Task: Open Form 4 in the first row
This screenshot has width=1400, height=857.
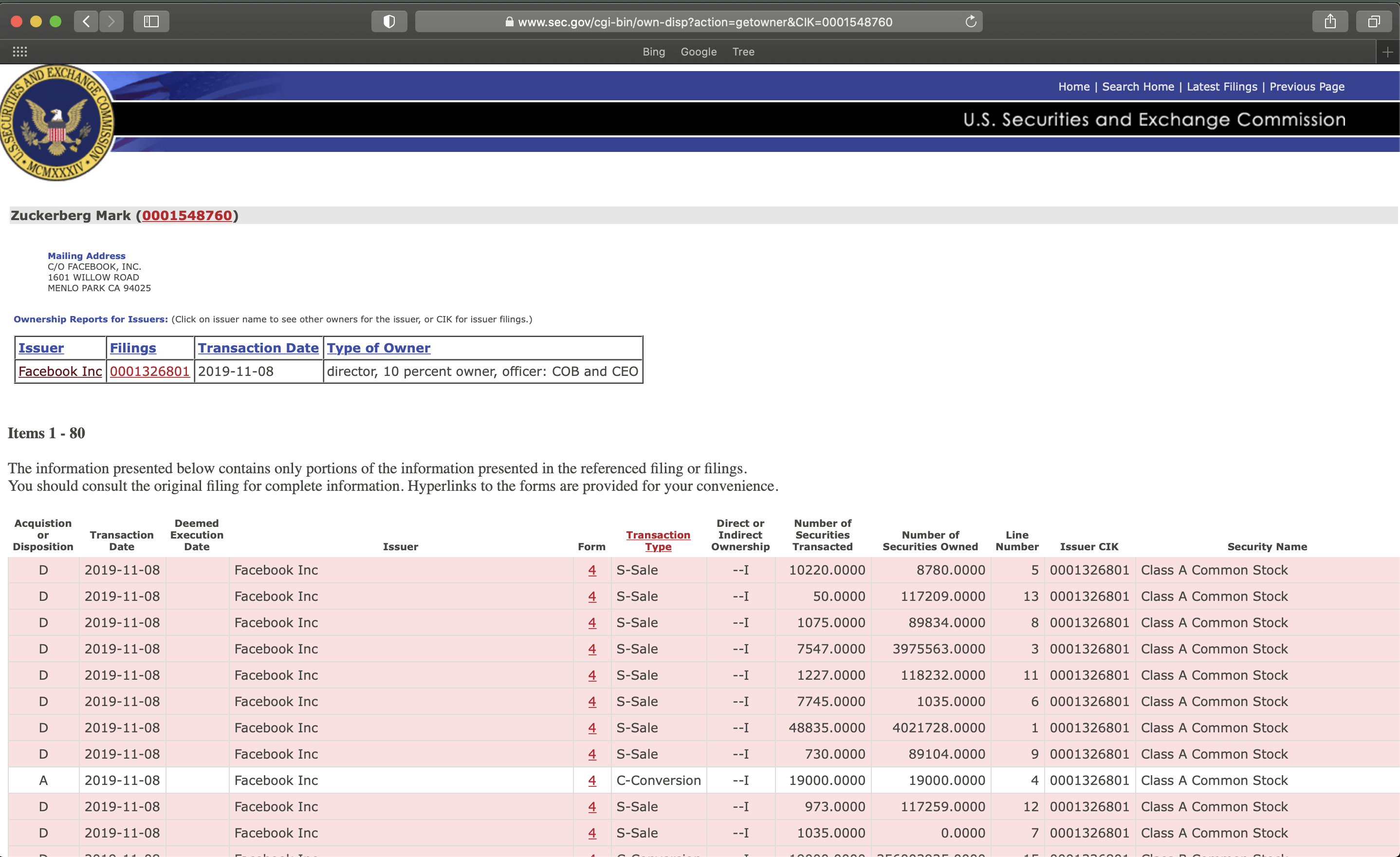Action: (x=592, y=570)
